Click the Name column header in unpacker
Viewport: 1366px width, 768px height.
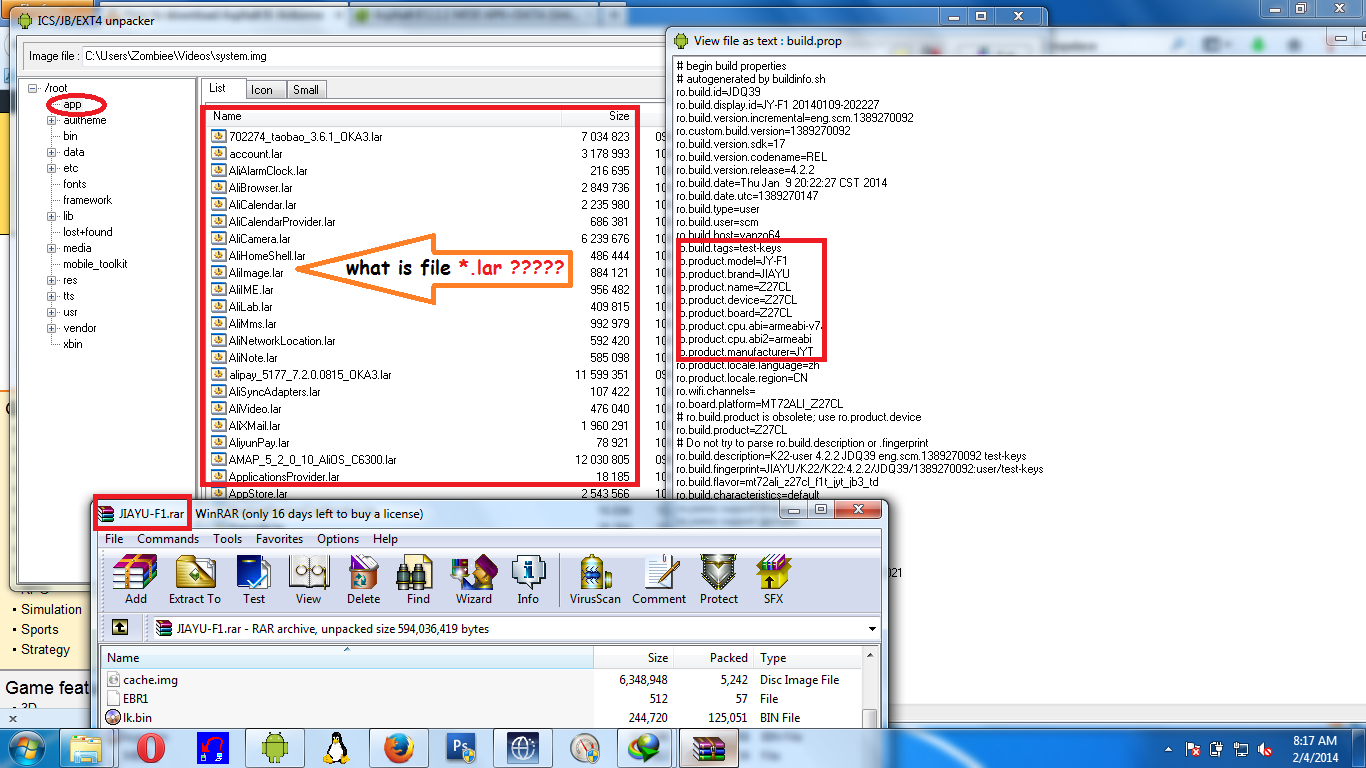pos(382,116)
